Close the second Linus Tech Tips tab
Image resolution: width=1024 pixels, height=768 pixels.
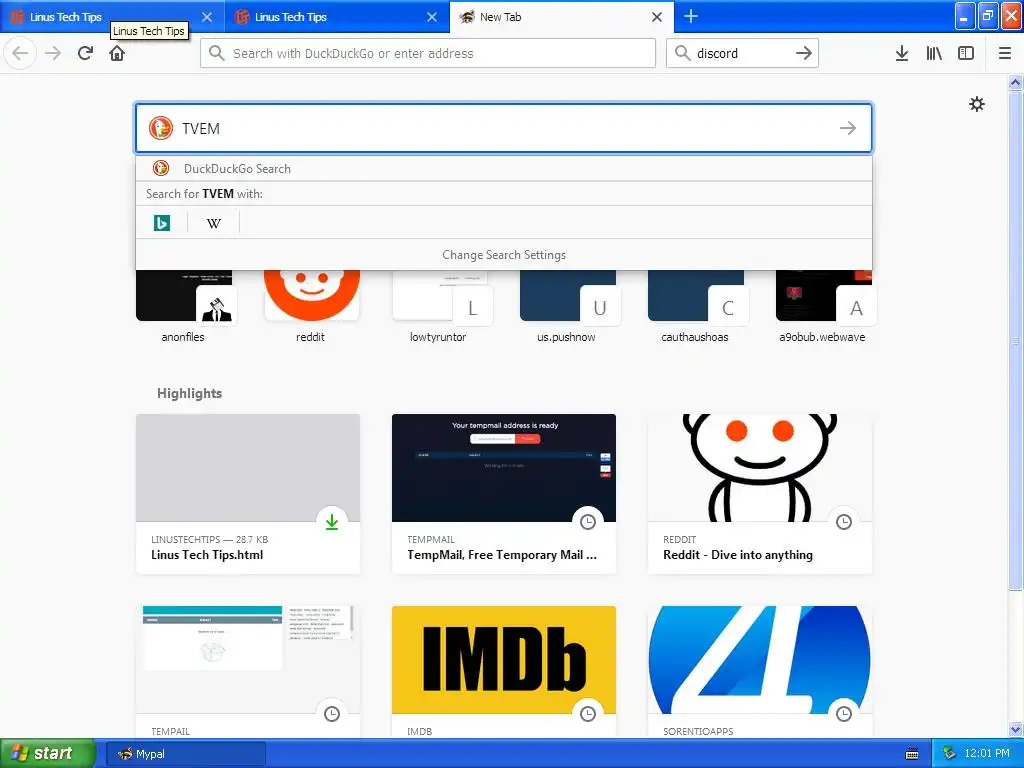click(x=432, y=17)
